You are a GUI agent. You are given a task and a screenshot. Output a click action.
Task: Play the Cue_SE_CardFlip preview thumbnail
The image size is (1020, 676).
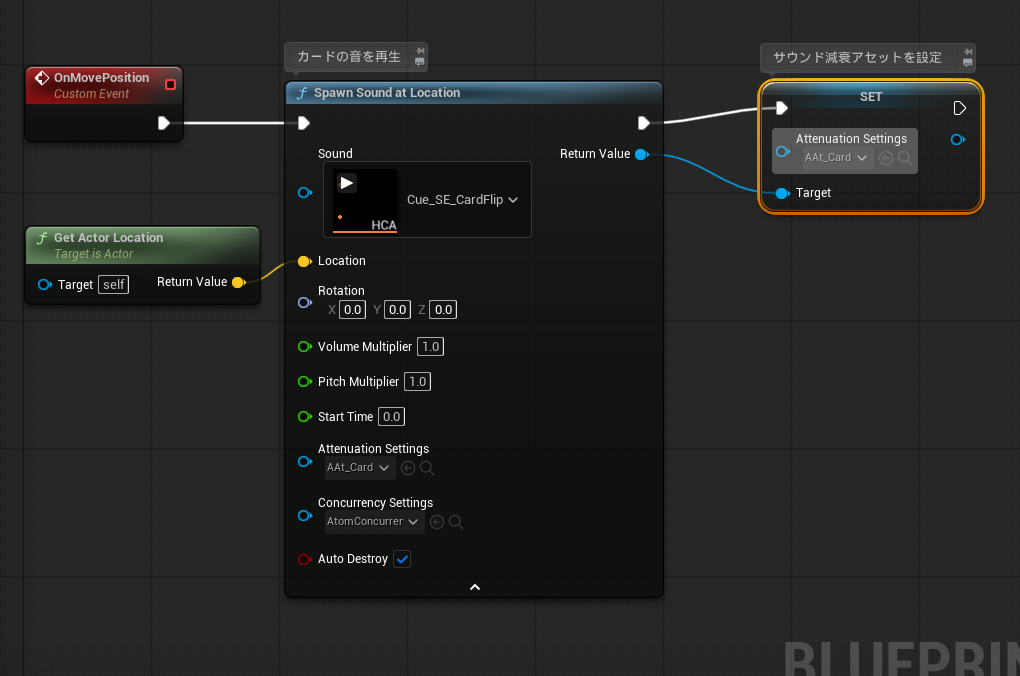pyautogui.click(x=347, y=183)
